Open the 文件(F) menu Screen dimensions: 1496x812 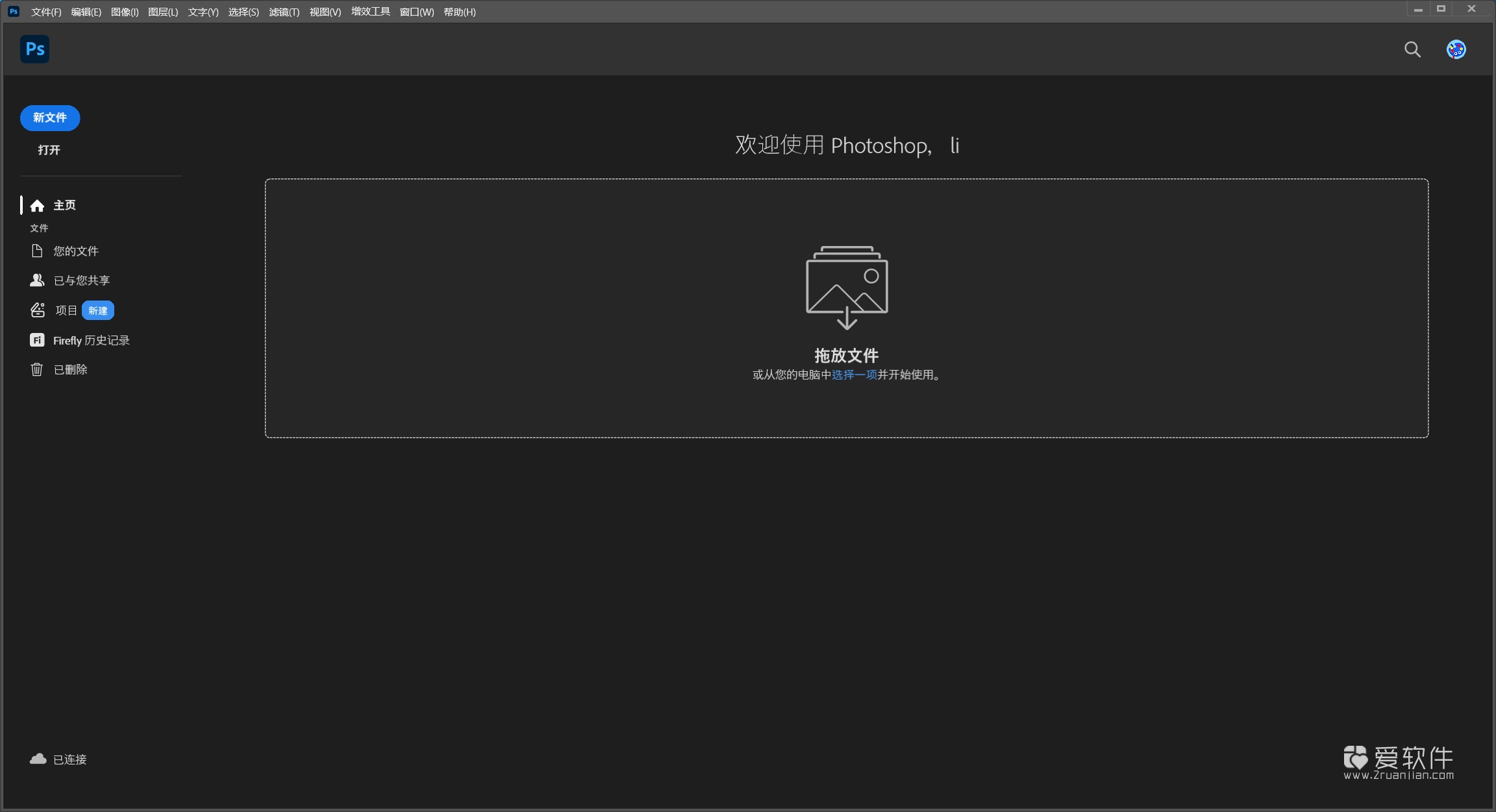[46, 12]
